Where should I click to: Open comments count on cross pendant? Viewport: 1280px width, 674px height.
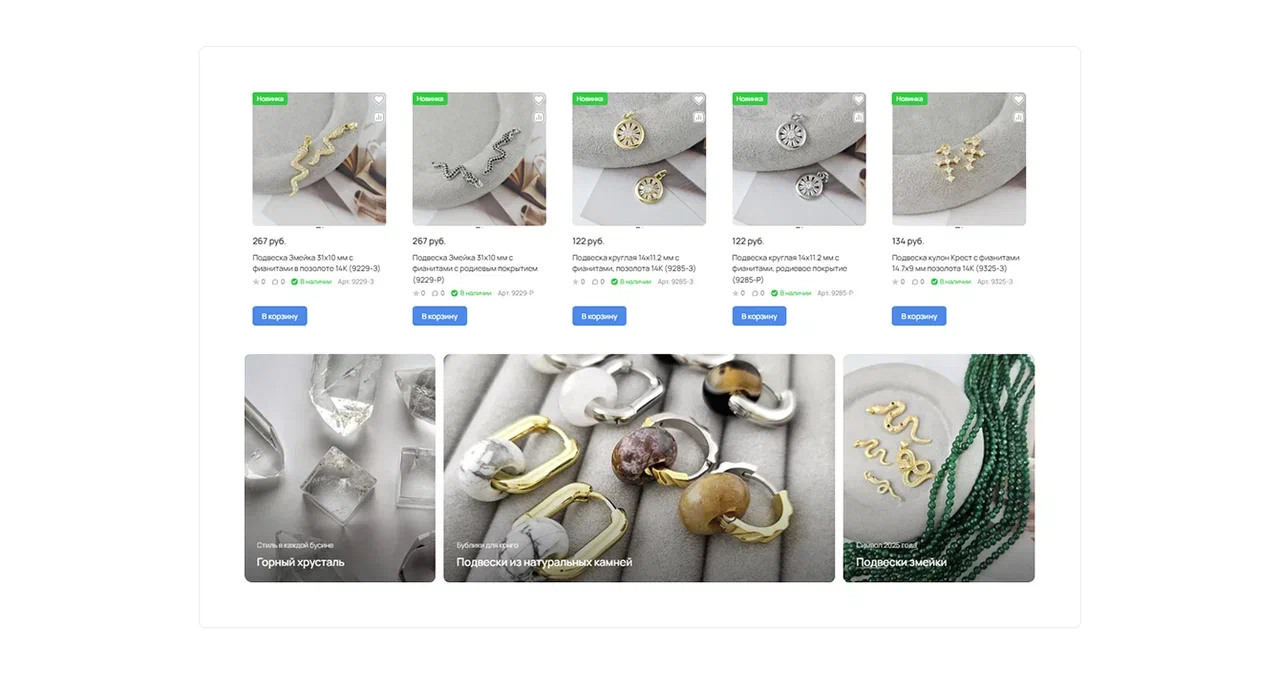click(918, 282)
